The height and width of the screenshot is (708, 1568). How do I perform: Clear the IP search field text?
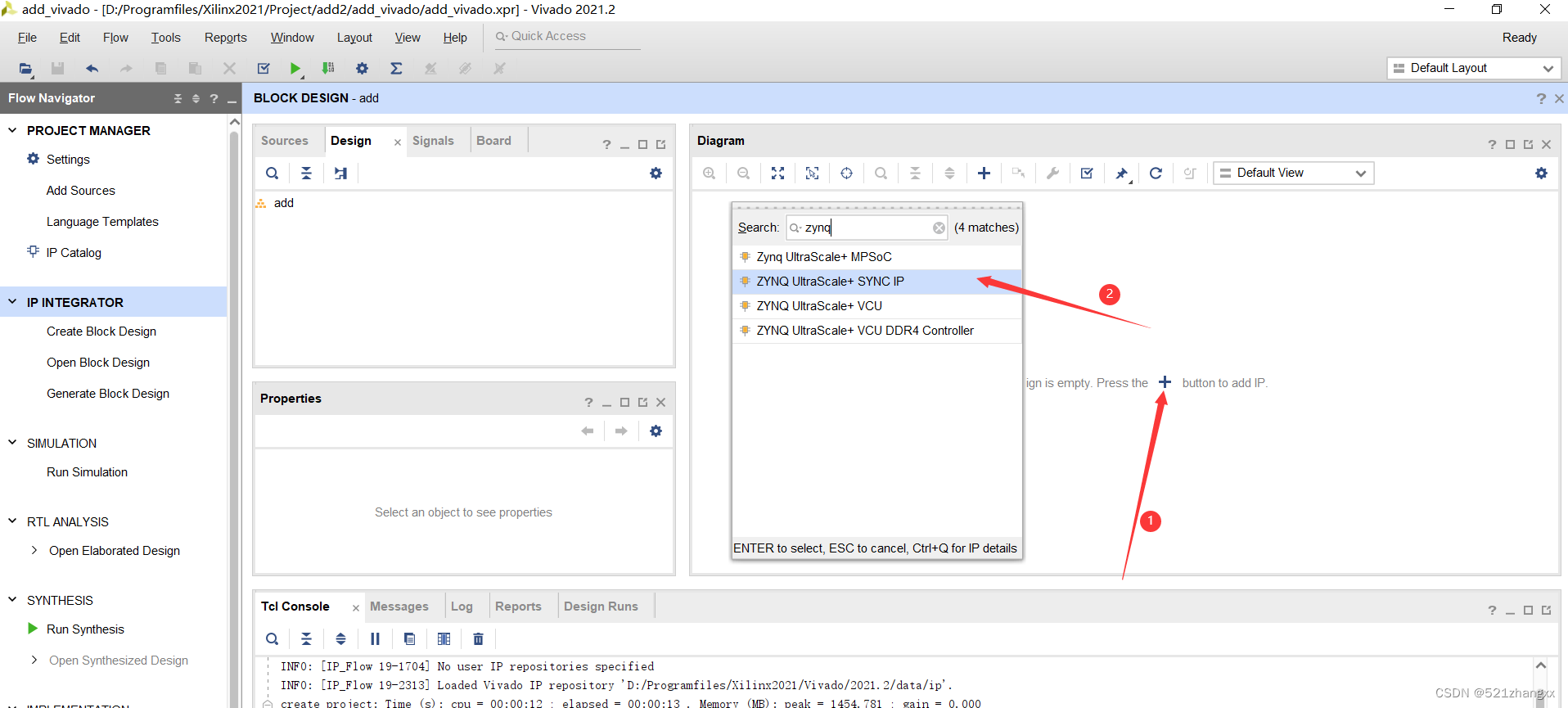point(939,228)
